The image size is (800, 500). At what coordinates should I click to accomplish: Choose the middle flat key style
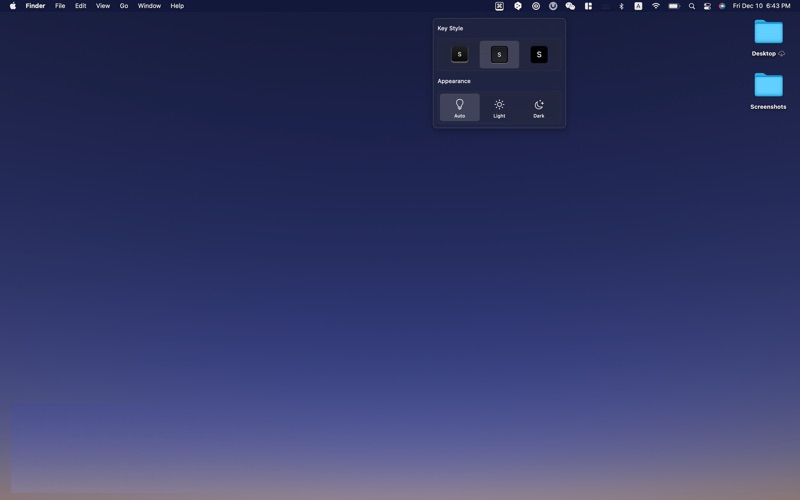tap(499, 54)
